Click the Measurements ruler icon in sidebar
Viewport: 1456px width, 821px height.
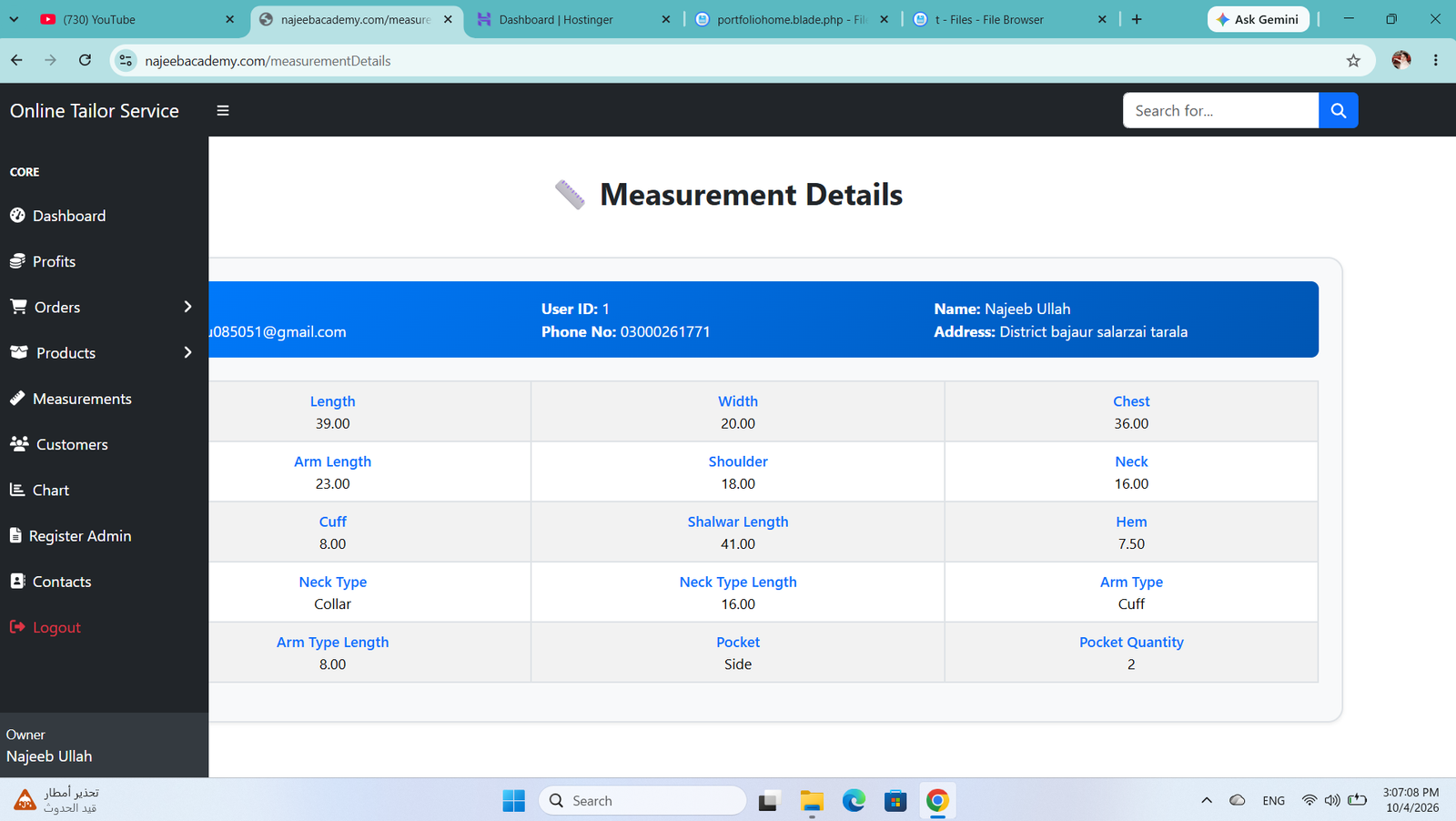pos(17,398)
